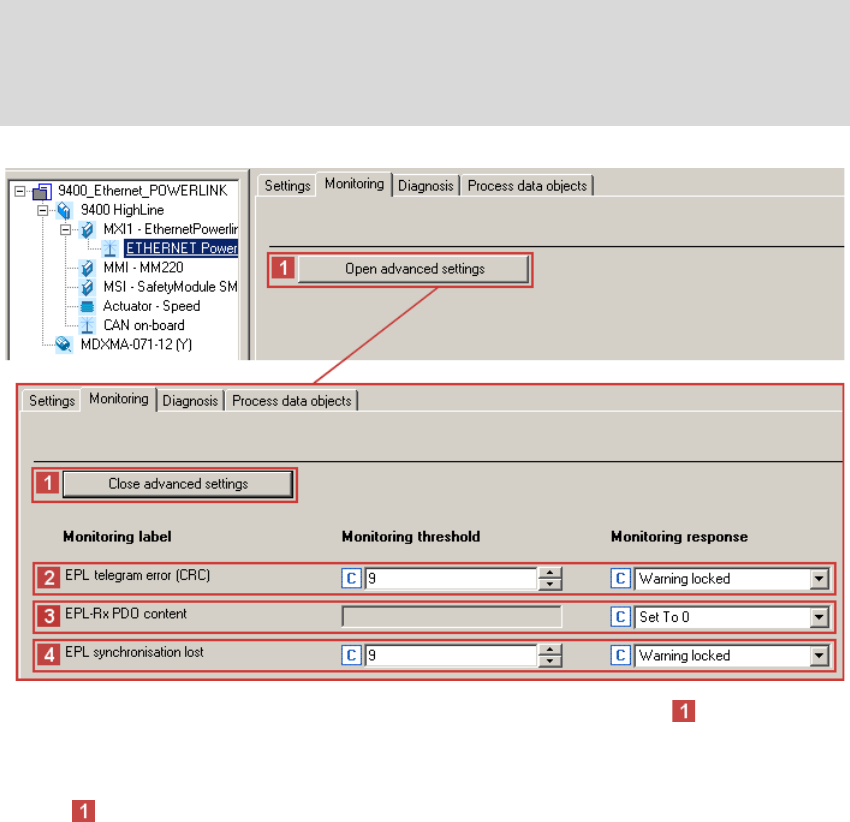Click the CAN on-board network icon
The image size is (850, 822).
[x=87, y=326]
